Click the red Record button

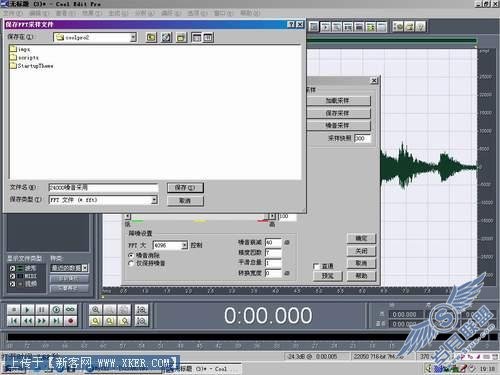[x=70, y=321]
